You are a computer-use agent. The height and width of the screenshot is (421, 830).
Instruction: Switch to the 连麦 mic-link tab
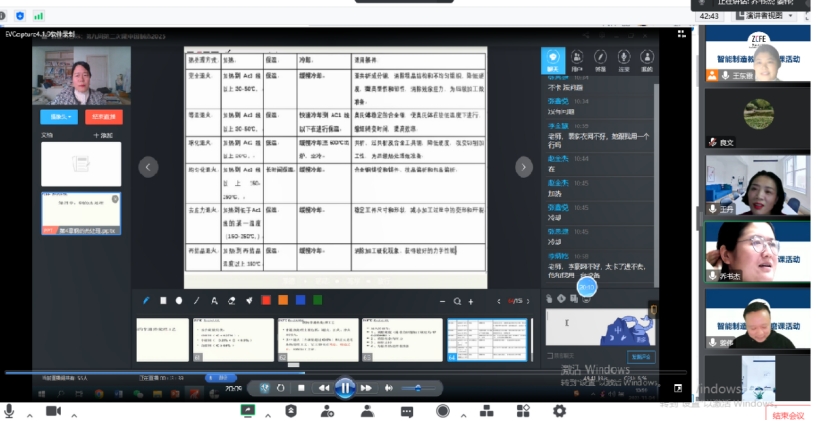(x=624, y=61)
